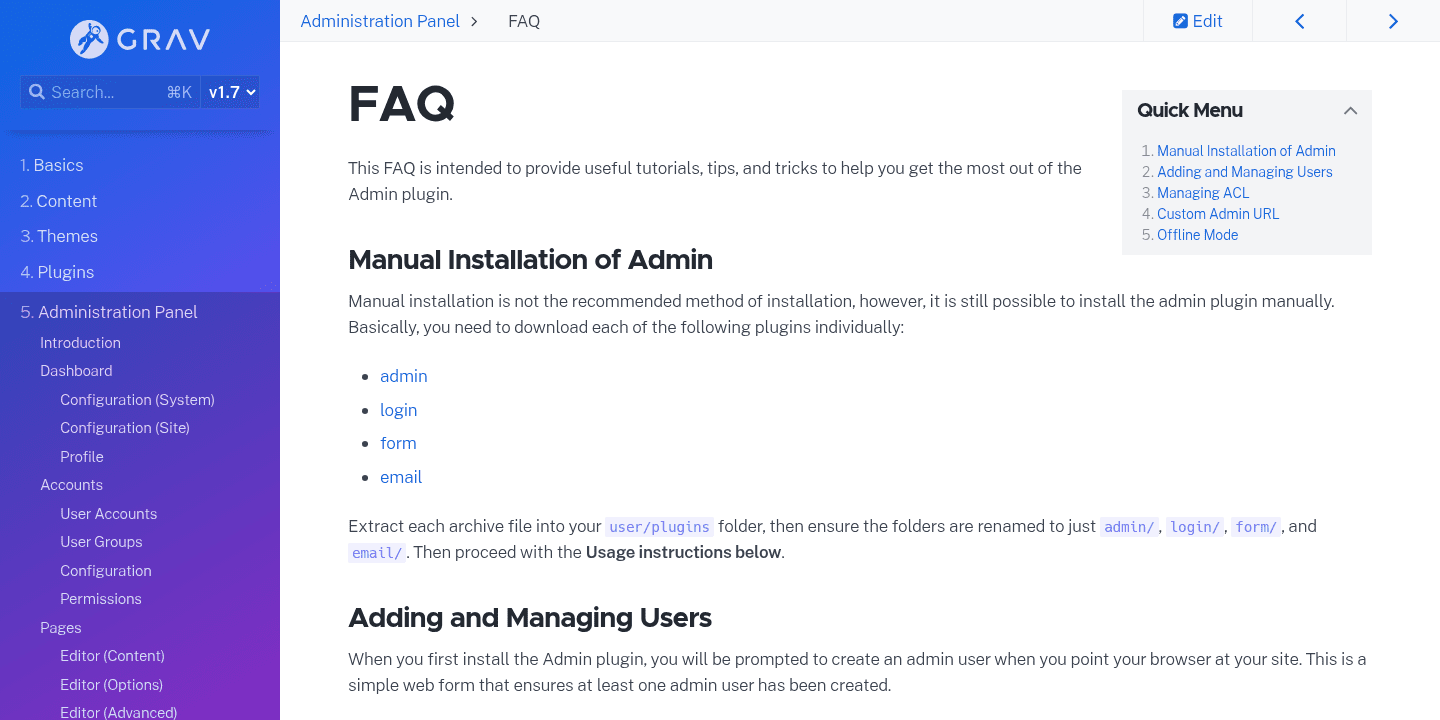Click the Grav logo
Viewport: 1440px width, 720px height.
(x=139, y=39)
